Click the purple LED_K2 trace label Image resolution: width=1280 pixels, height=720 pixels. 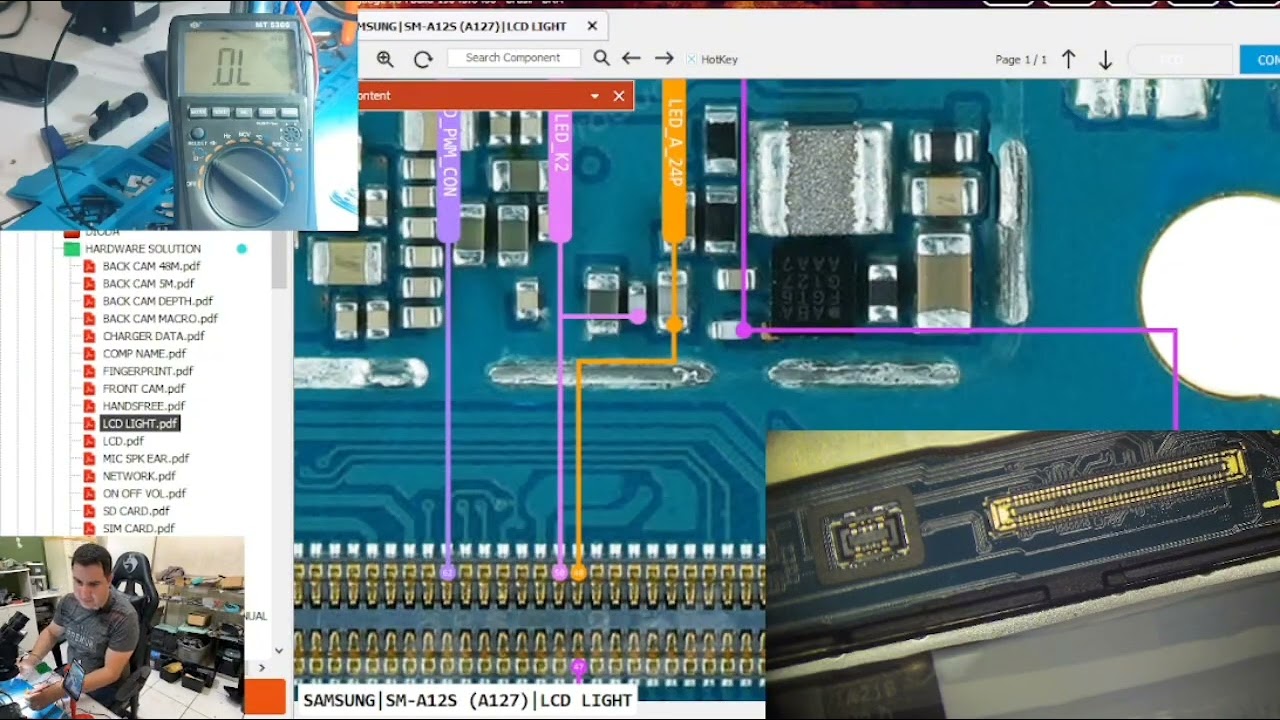[560, 160]
